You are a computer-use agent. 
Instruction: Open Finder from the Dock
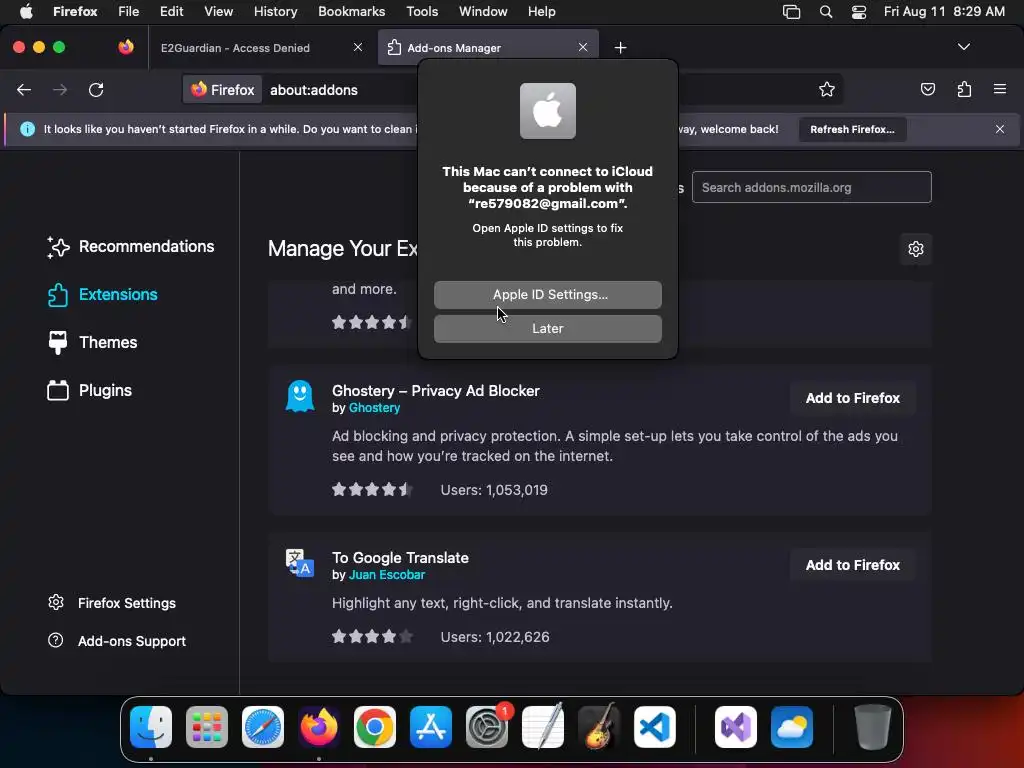151,727
